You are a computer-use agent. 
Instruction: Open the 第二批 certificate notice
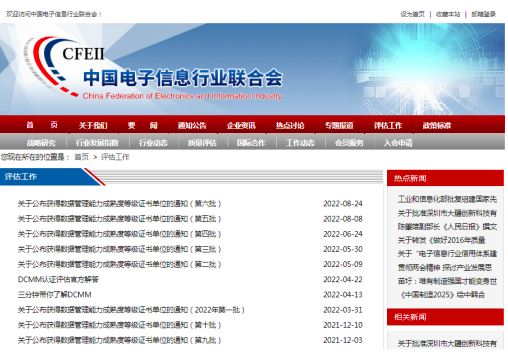[119, 264]
